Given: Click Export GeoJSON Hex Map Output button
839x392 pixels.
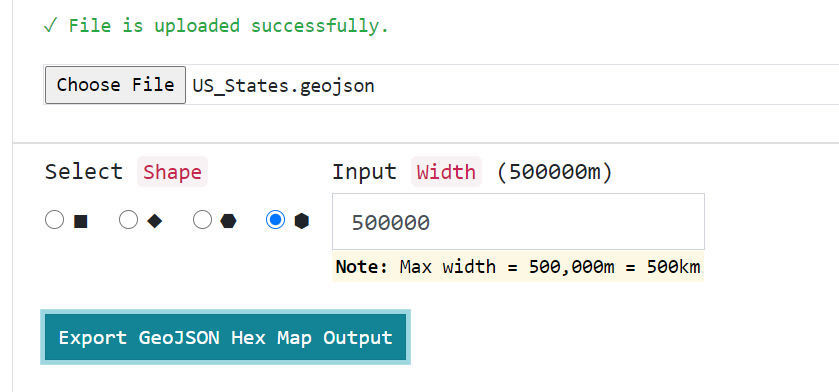Looking at the screenshot, I should click(x=225, y=337).
